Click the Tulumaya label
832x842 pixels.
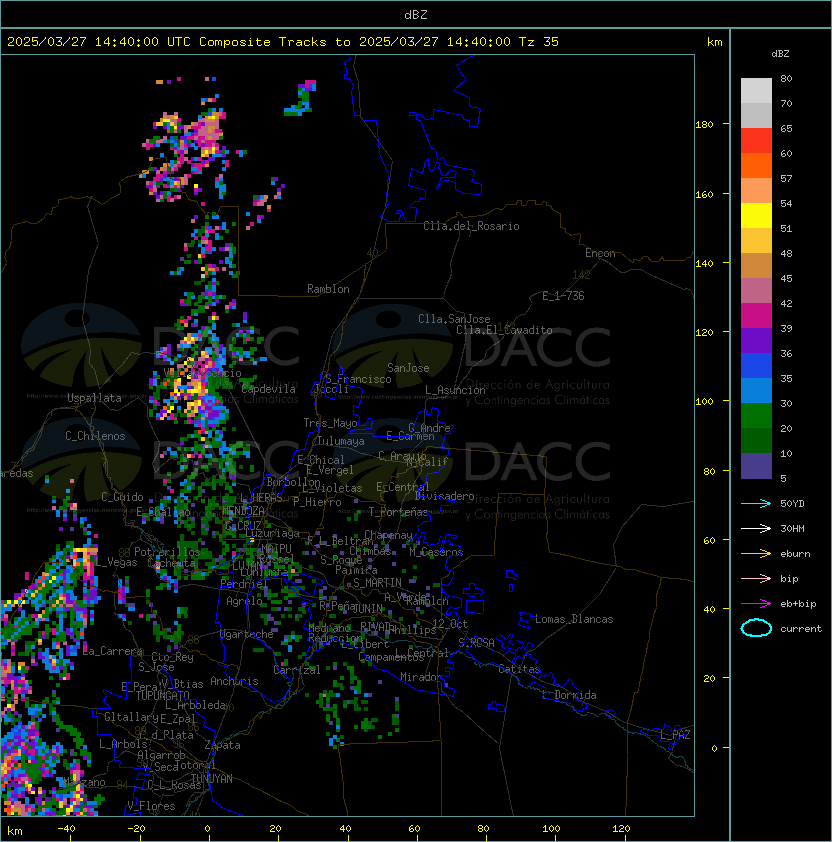click(341, 441)
